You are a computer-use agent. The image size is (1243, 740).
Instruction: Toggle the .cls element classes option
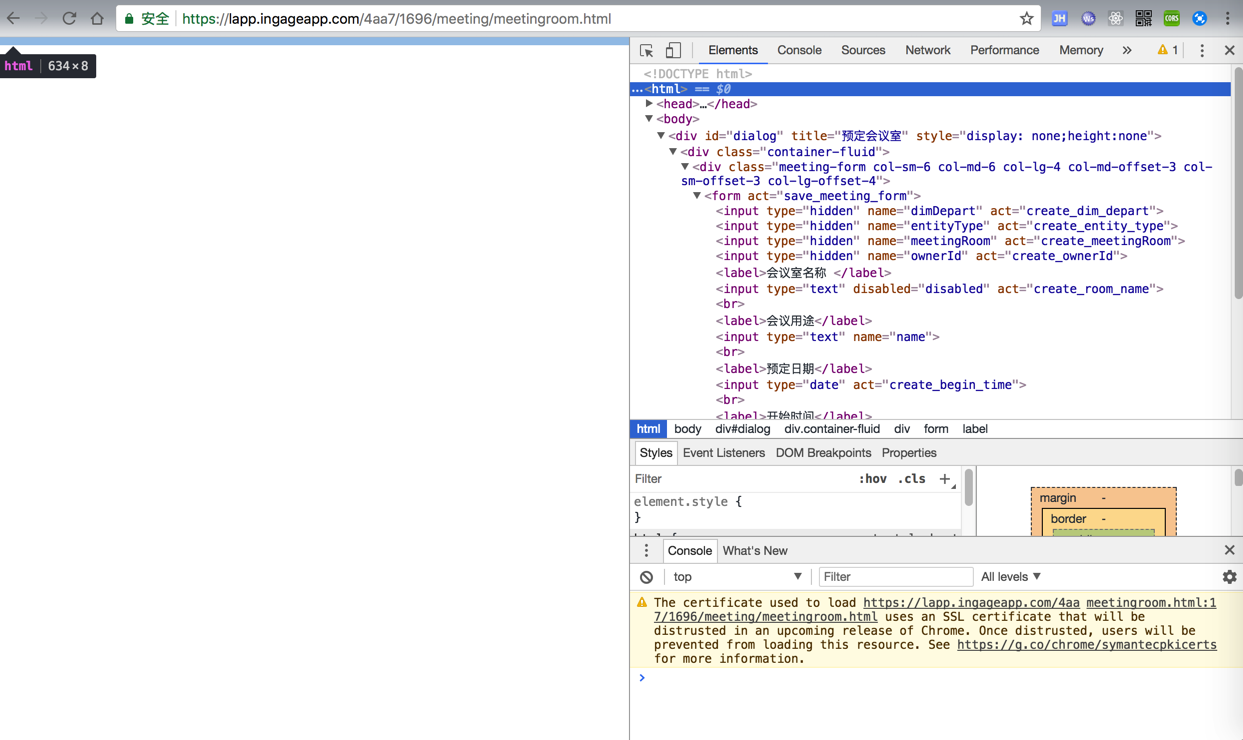click(x=911, y=479)
